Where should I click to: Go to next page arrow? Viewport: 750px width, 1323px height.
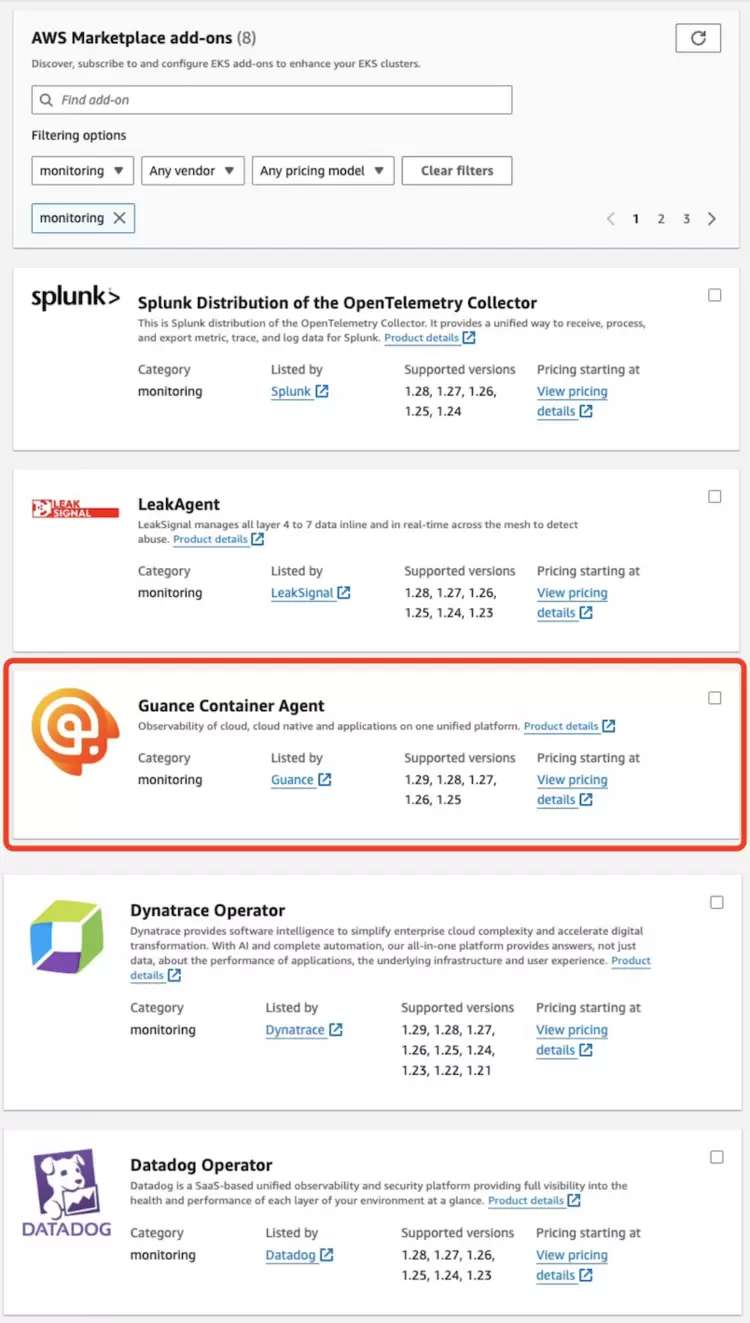point(712,219)
